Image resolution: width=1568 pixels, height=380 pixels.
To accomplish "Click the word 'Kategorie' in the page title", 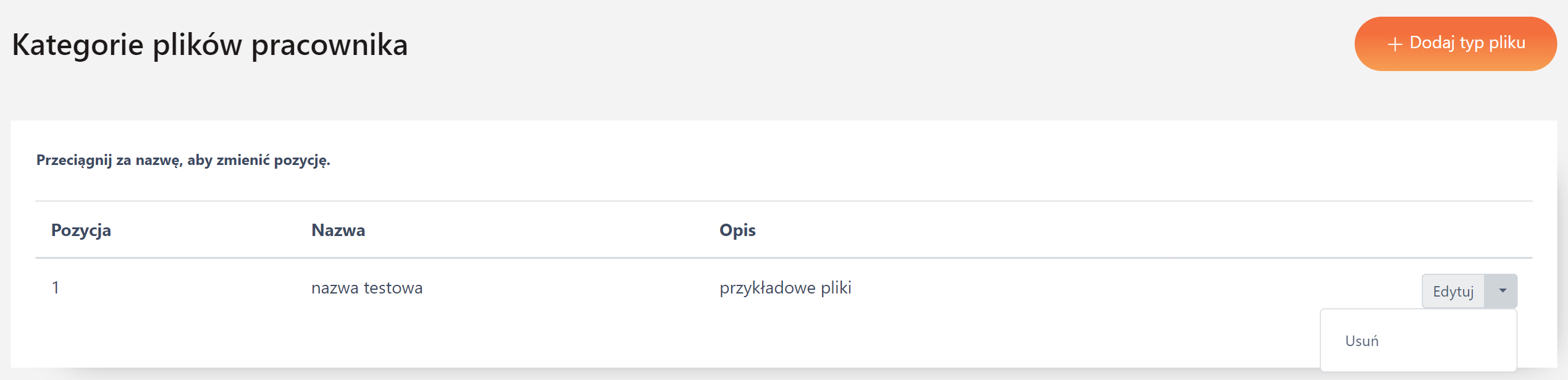I will click(x=78, y=45).
